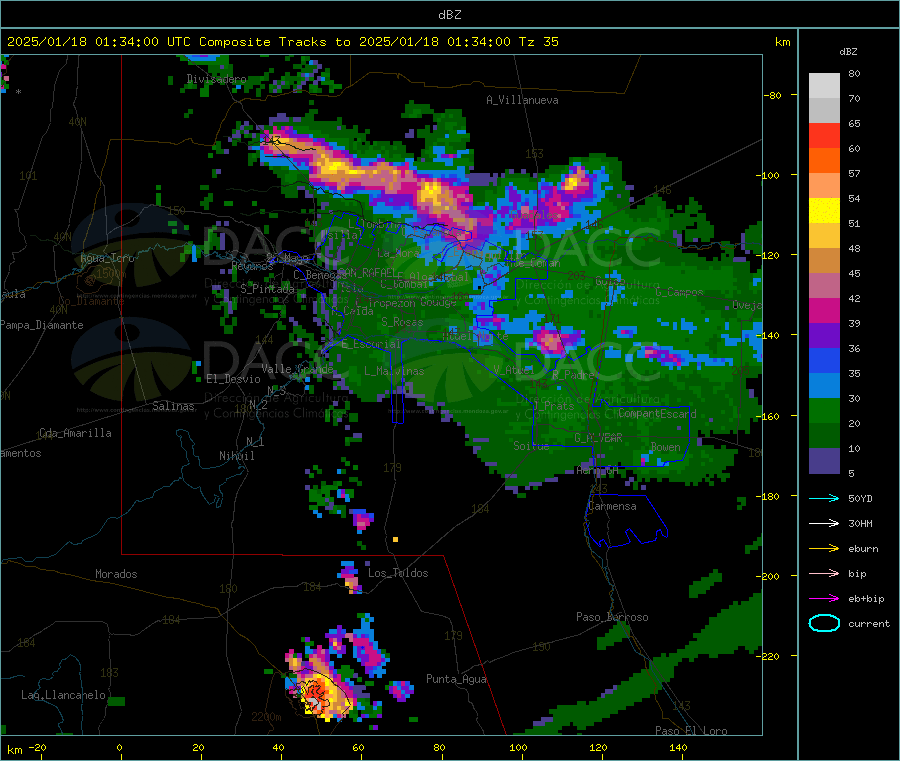This screenshot has height=761, width=900.
Task: Click the storm echo left of Los_Toldos
Action: [x=350, y=577]
